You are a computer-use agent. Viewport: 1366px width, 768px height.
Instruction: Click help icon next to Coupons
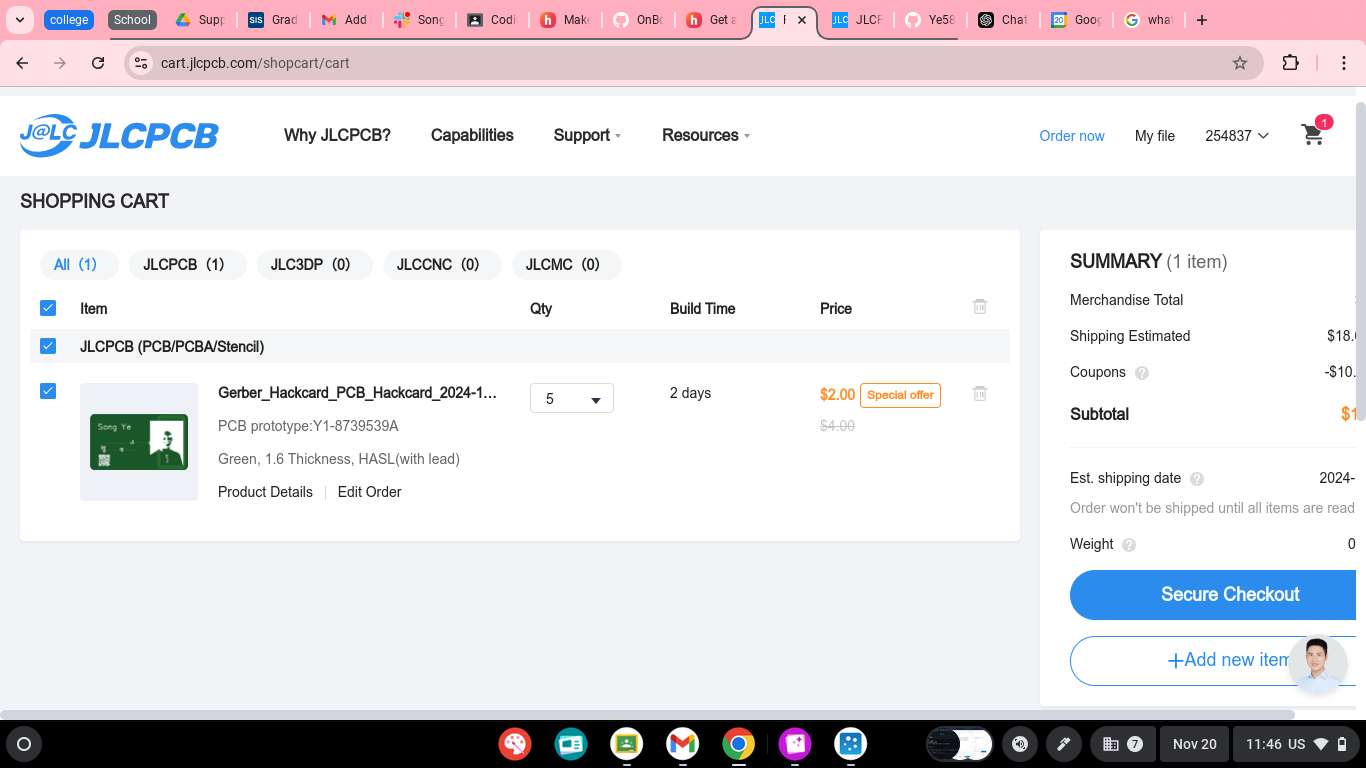(1142, 373)
